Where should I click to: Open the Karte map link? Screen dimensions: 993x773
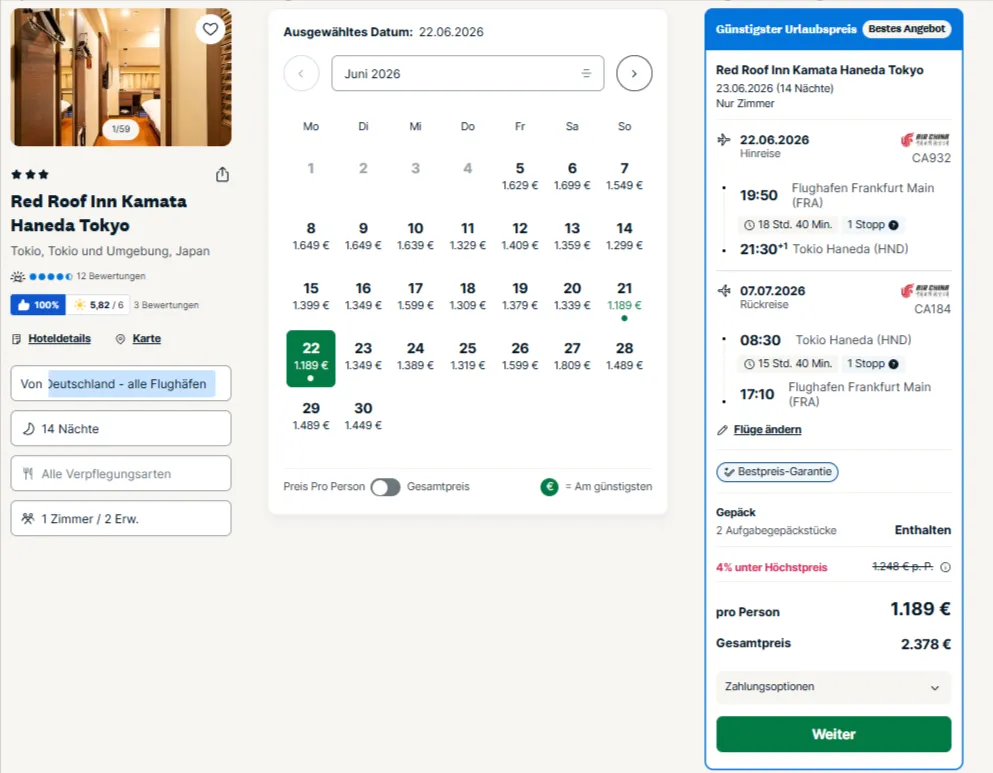[146, 339]
